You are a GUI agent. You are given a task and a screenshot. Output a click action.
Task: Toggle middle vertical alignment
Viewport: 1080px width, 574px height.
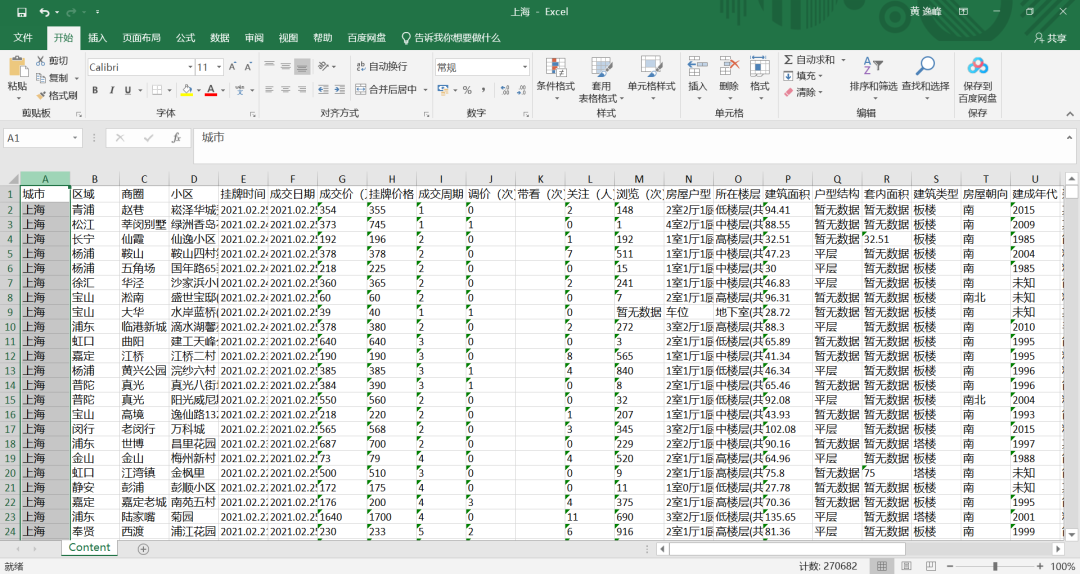[x=285, y=66]
